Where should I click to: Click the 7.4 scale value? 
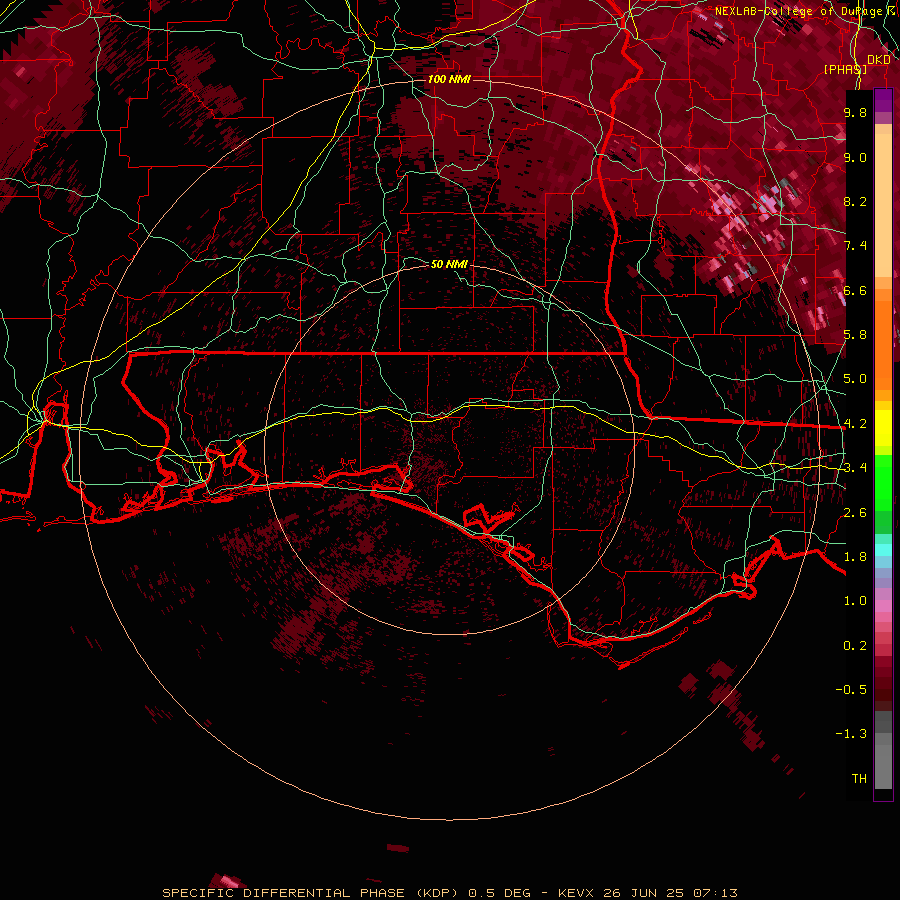coord(855,246)
